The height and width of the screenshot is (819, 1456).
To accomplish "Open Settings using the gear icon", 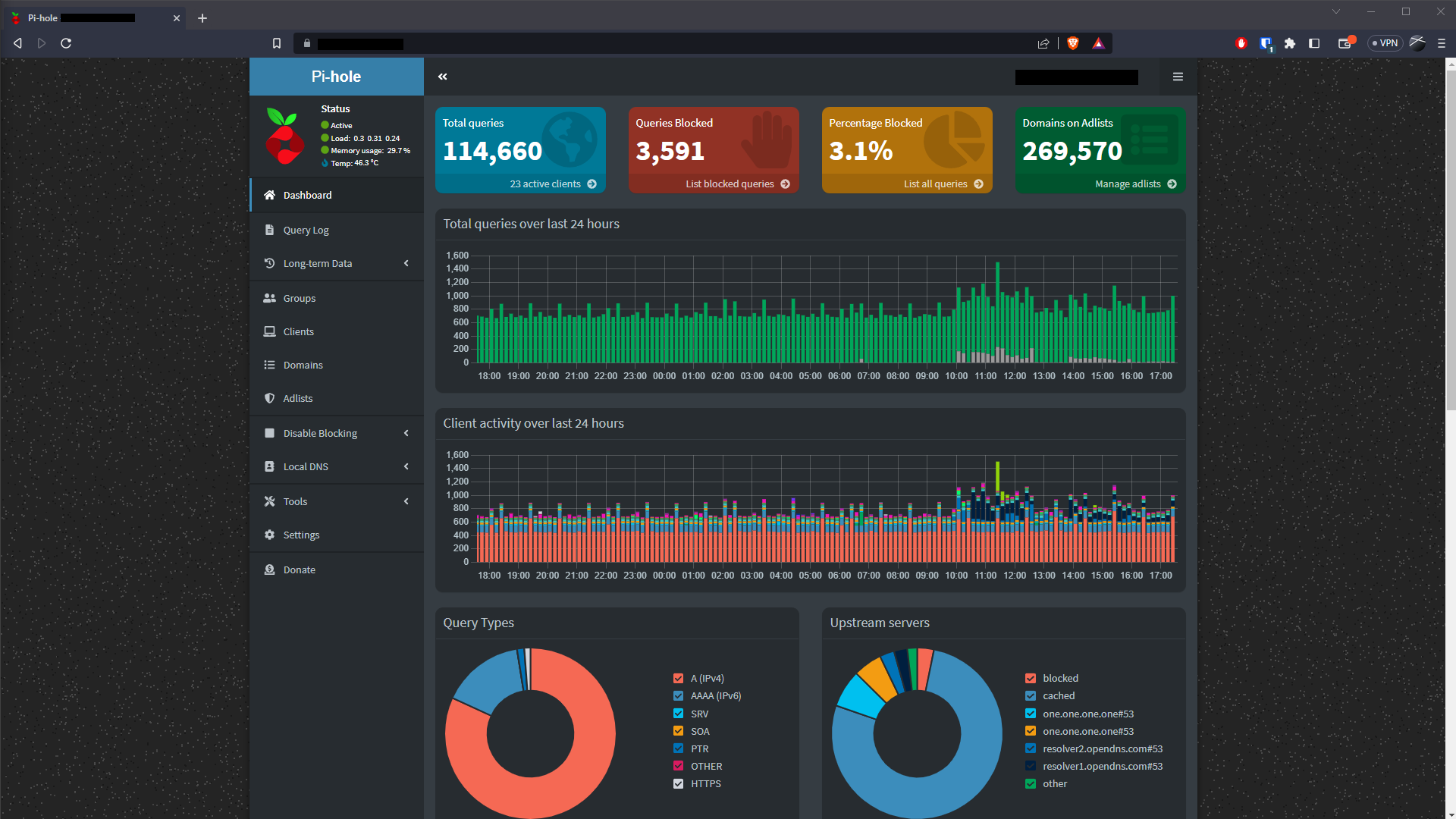I will coord(270,535).
